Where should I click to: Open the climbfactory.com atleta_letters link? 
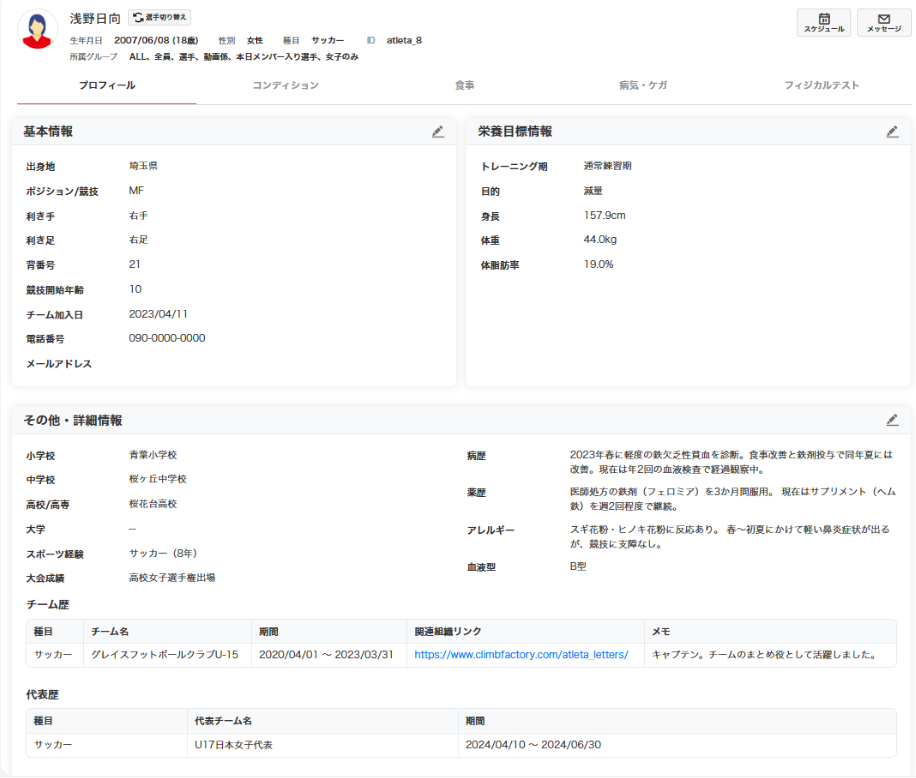tap(521, 655)
